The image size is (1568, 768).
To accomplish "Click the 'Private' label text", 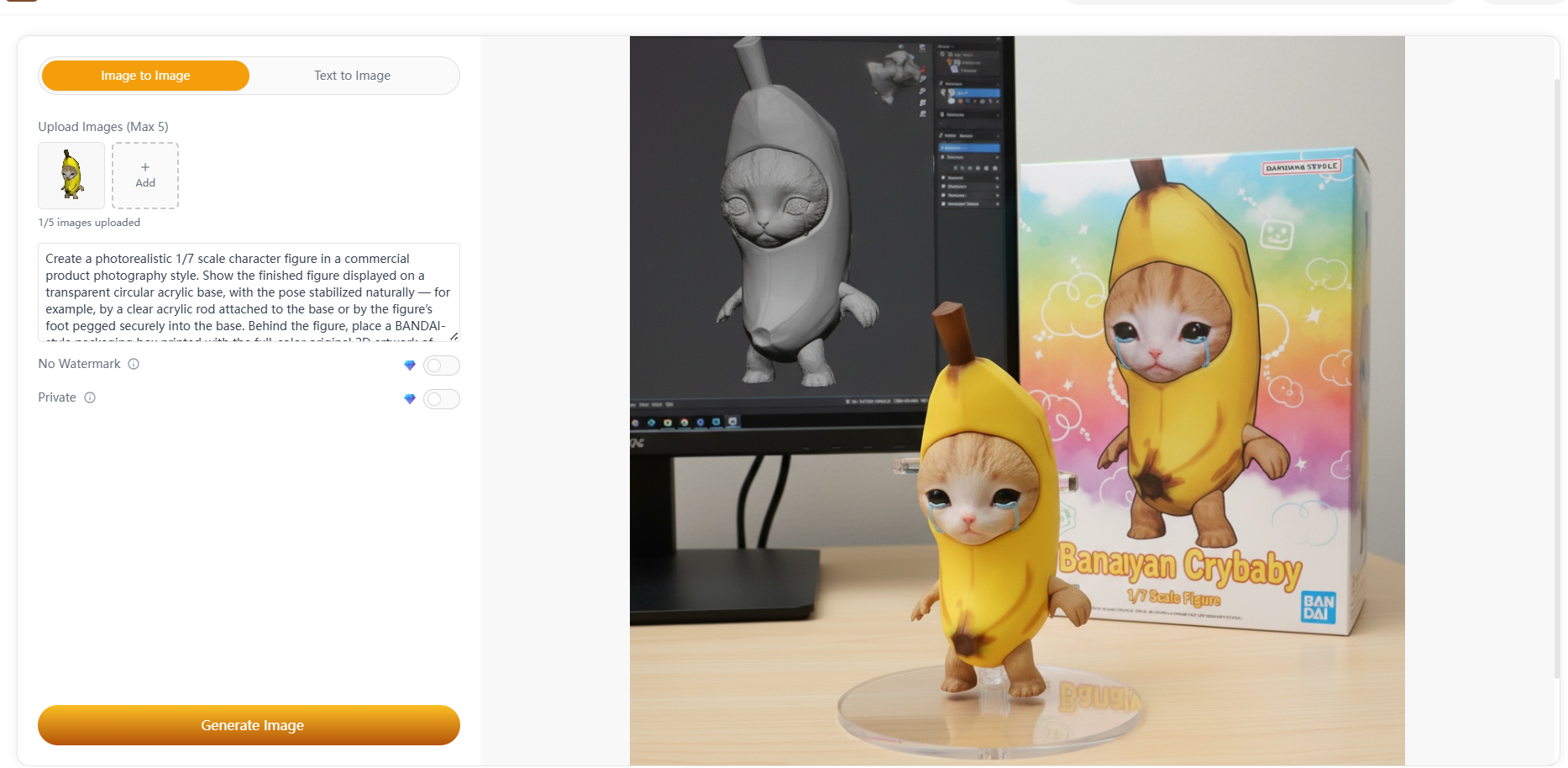I will coord(57,397).
